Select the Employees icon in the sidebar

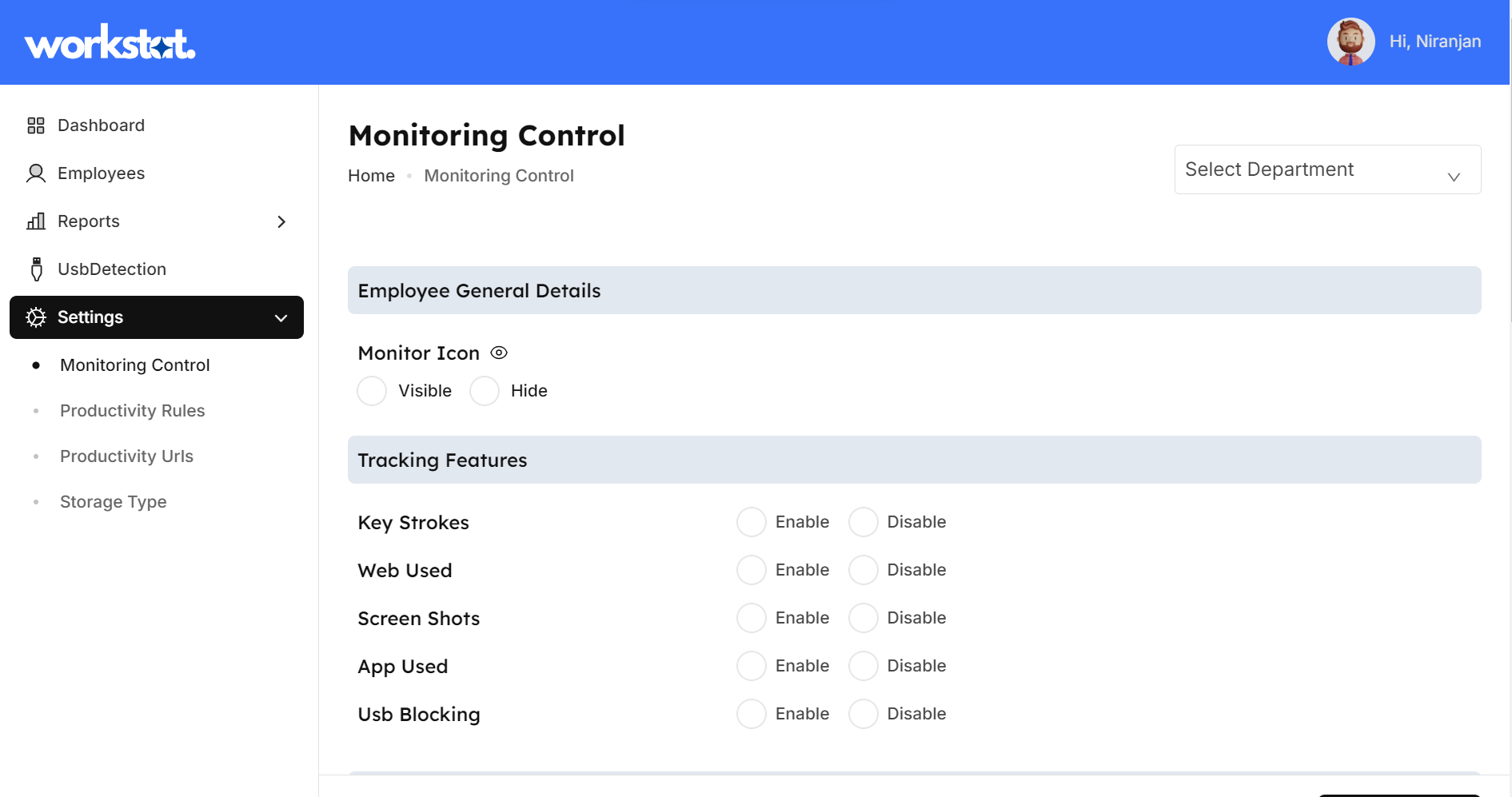(x=35, y=173)
